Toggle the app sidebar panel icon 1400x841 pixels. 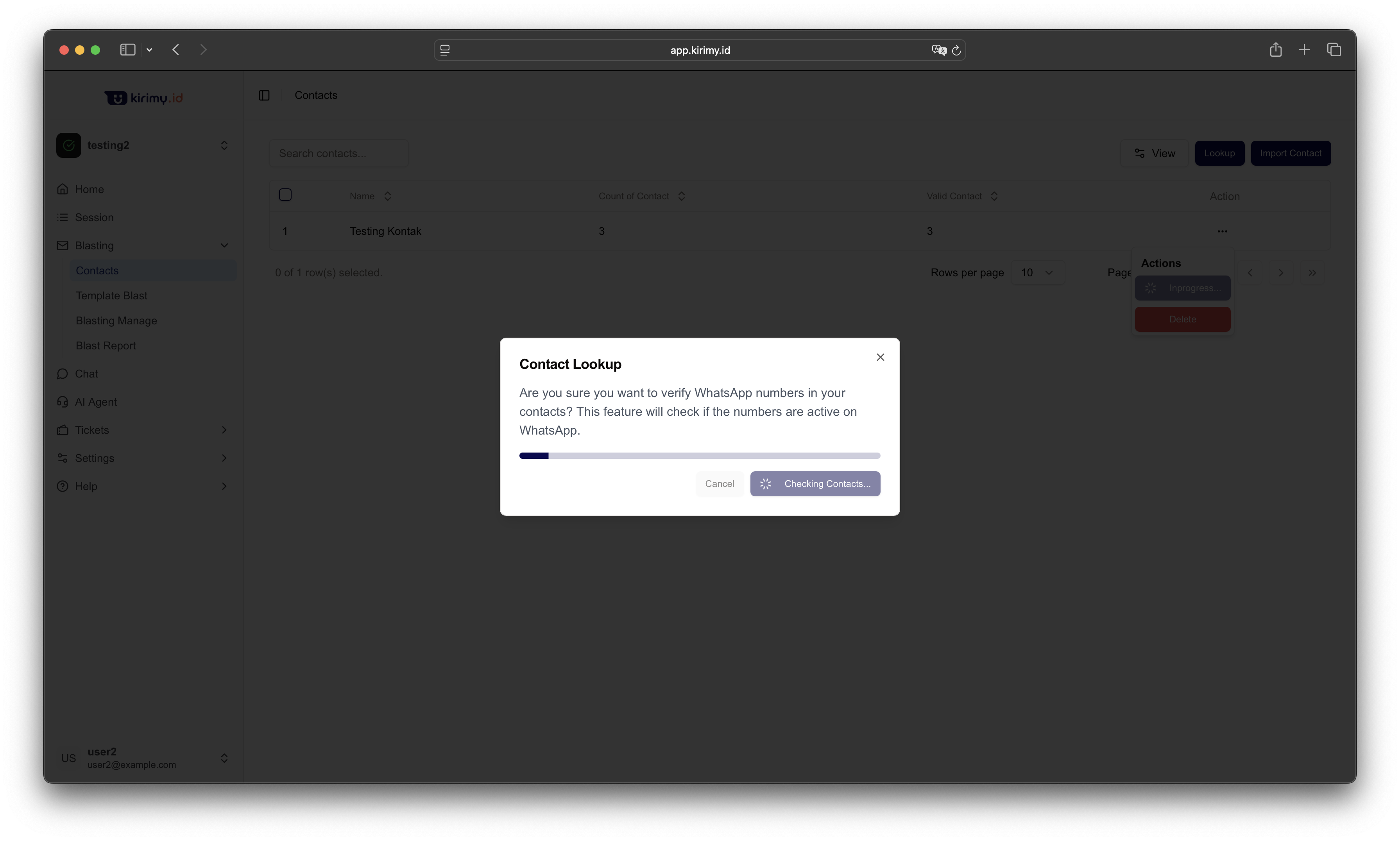coord(264,95)
